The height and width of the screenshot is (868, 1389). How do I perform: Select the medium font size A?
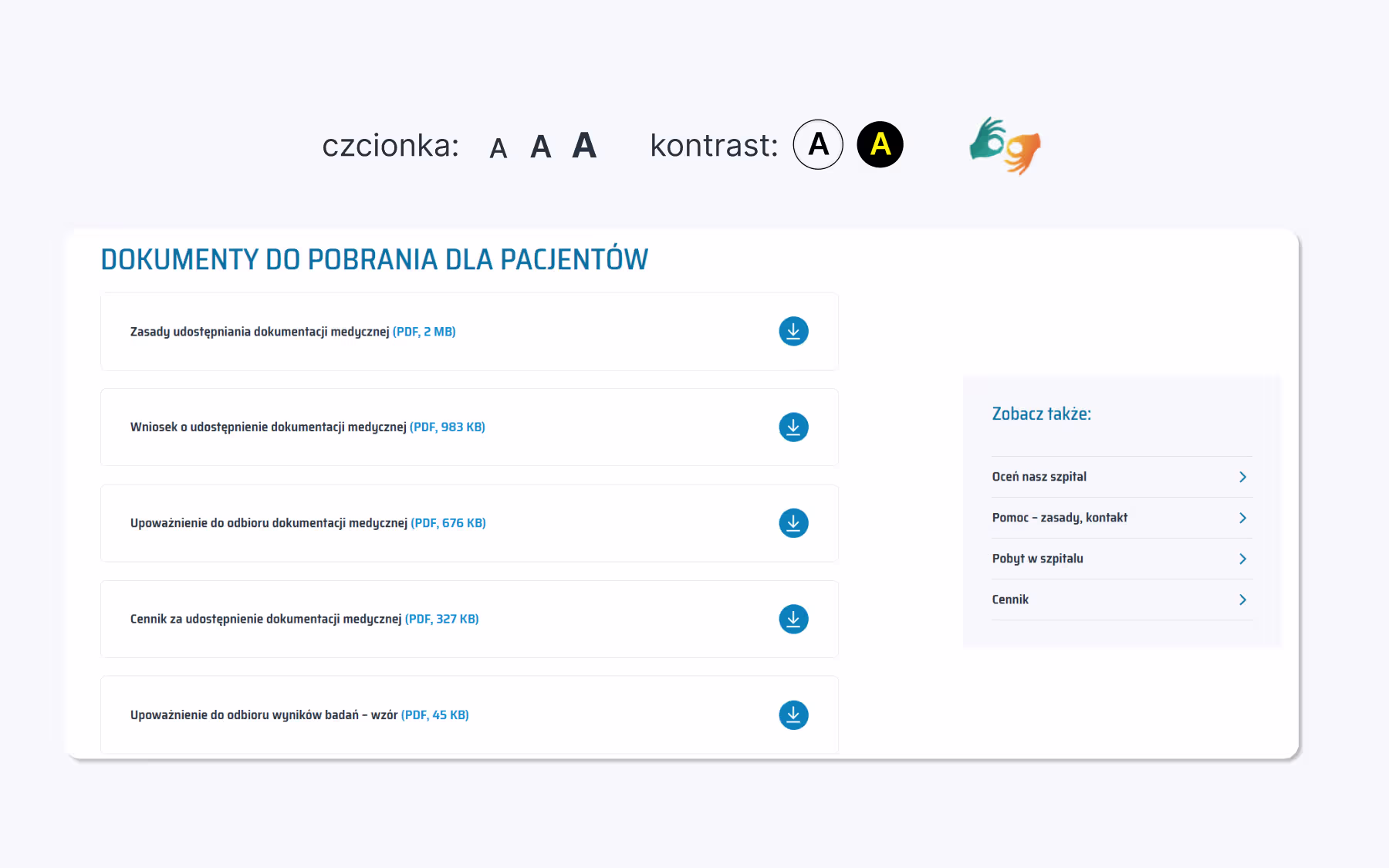click(x=541, y=147)
